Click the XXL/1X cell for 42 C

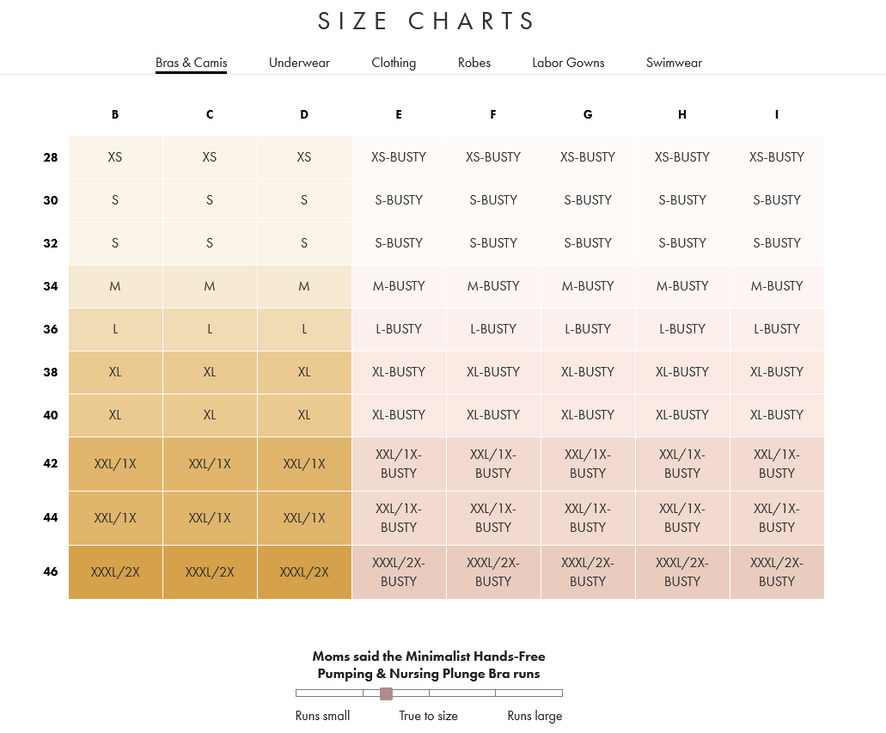(209, 464)
